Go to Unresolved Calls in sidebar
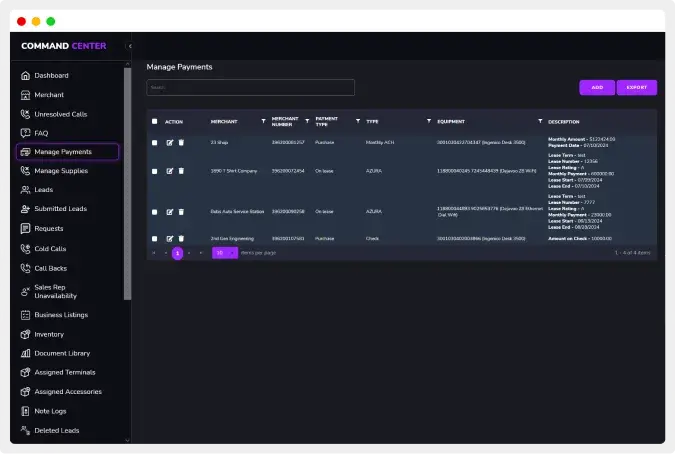The height and width of the screenshot is (454, 675). click(x=60, y=114)
